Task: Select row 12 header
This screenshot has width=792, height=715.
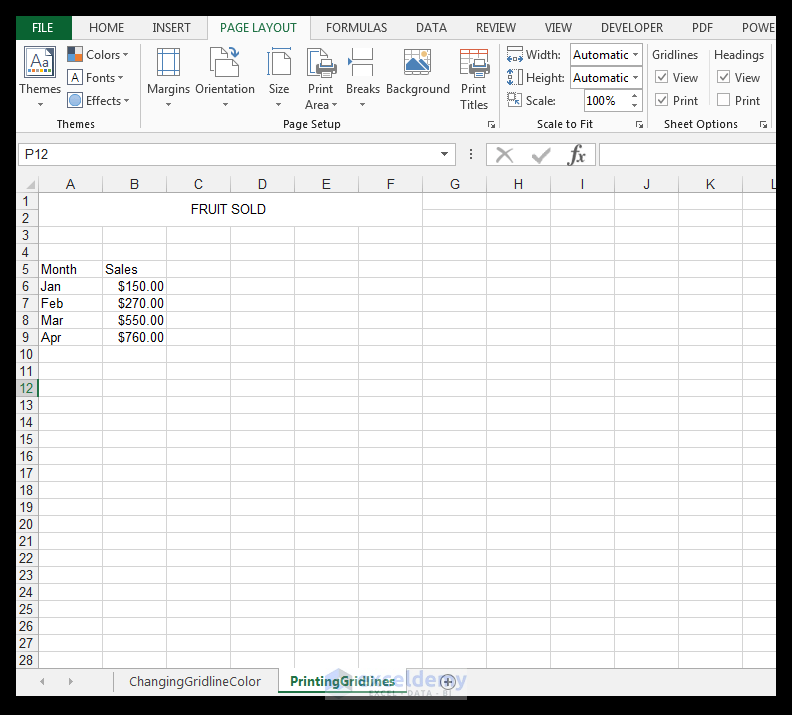Action: pyautogui.click(x=27, y=388)
